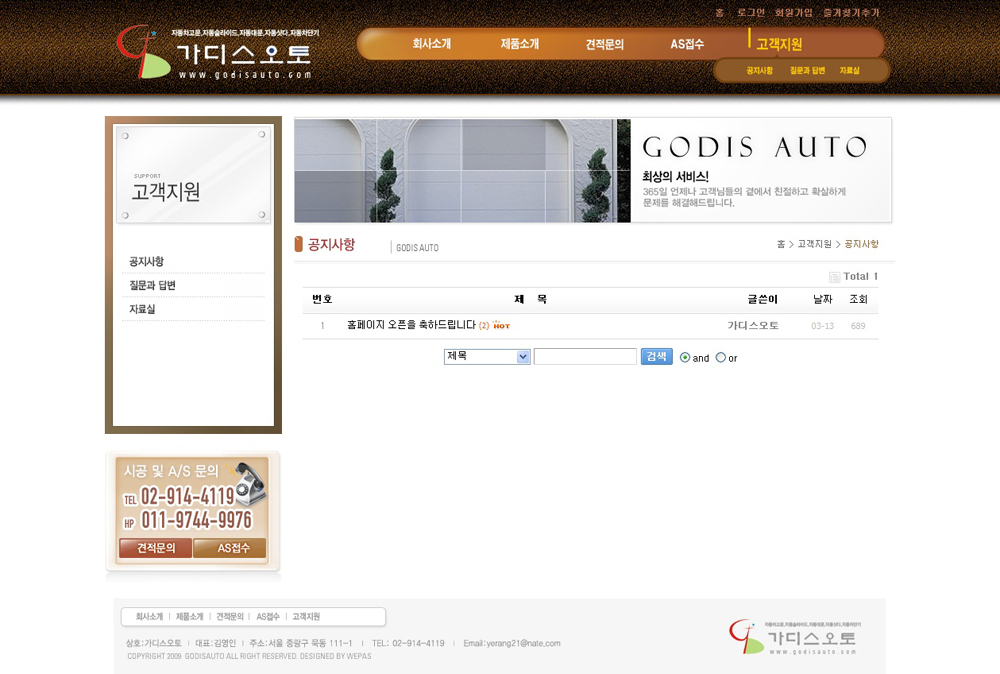Select 질문과 답변 in the left sidebar
This screenshot has height=674, width=1000.
152,286
